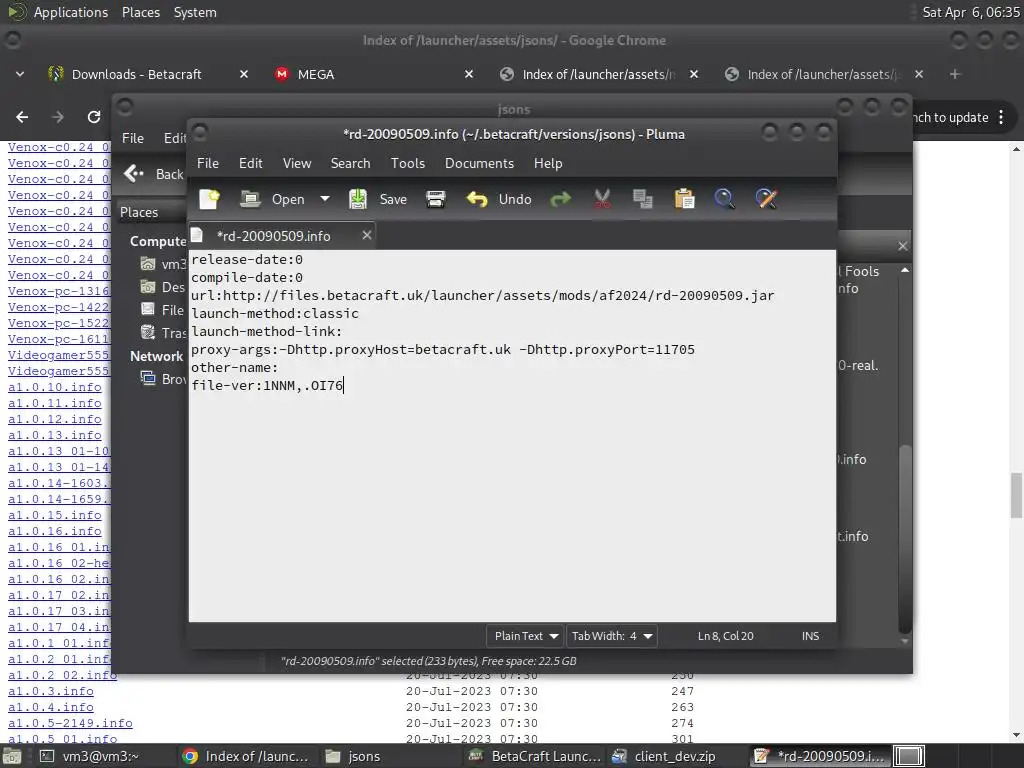Open the a1.0.3.info link
The width and height of the screenshot is (1024, 768).
coord(51,691)
